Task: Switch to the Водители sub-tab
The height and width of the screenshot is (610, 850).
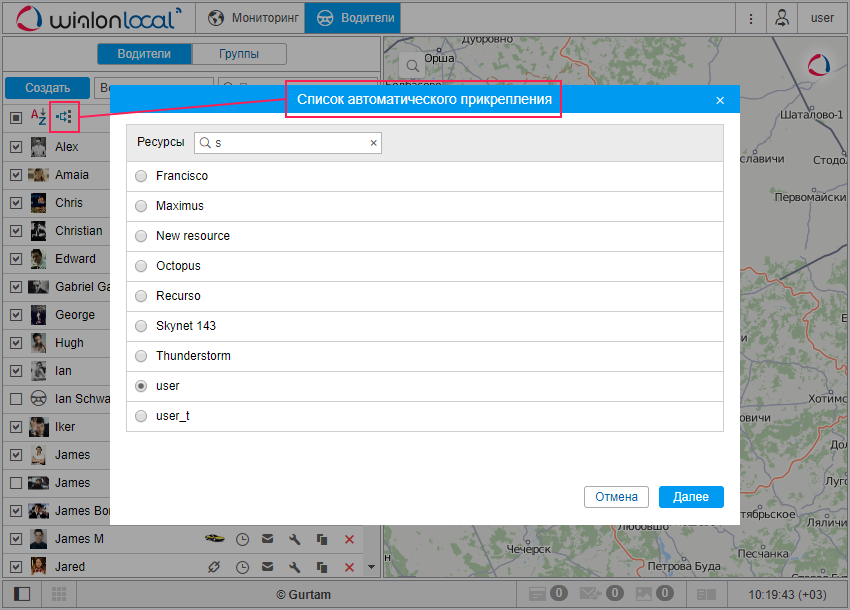Action: point(144,54)
